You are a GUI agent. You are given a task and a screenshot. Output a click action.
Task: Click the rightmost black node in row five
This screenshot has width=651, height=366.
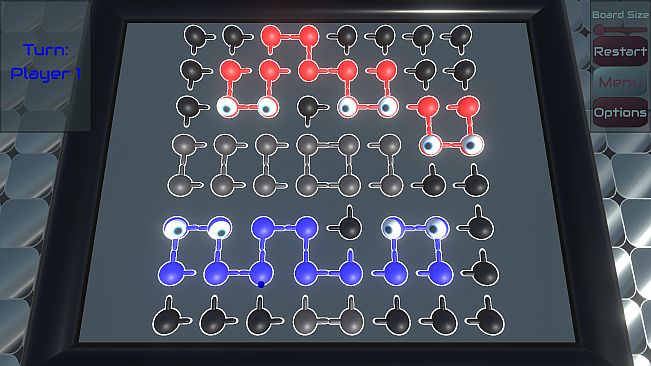pos(476,185)
